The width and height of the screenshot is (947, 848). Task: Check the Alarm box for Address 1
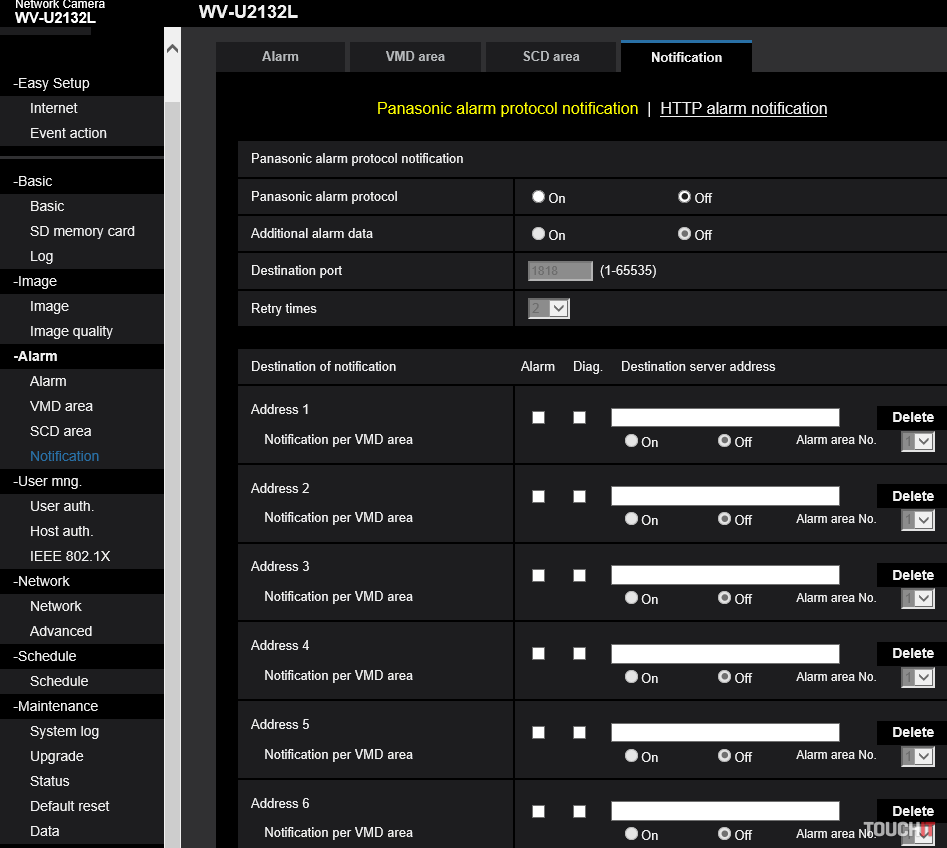click(x=538, y=417)
